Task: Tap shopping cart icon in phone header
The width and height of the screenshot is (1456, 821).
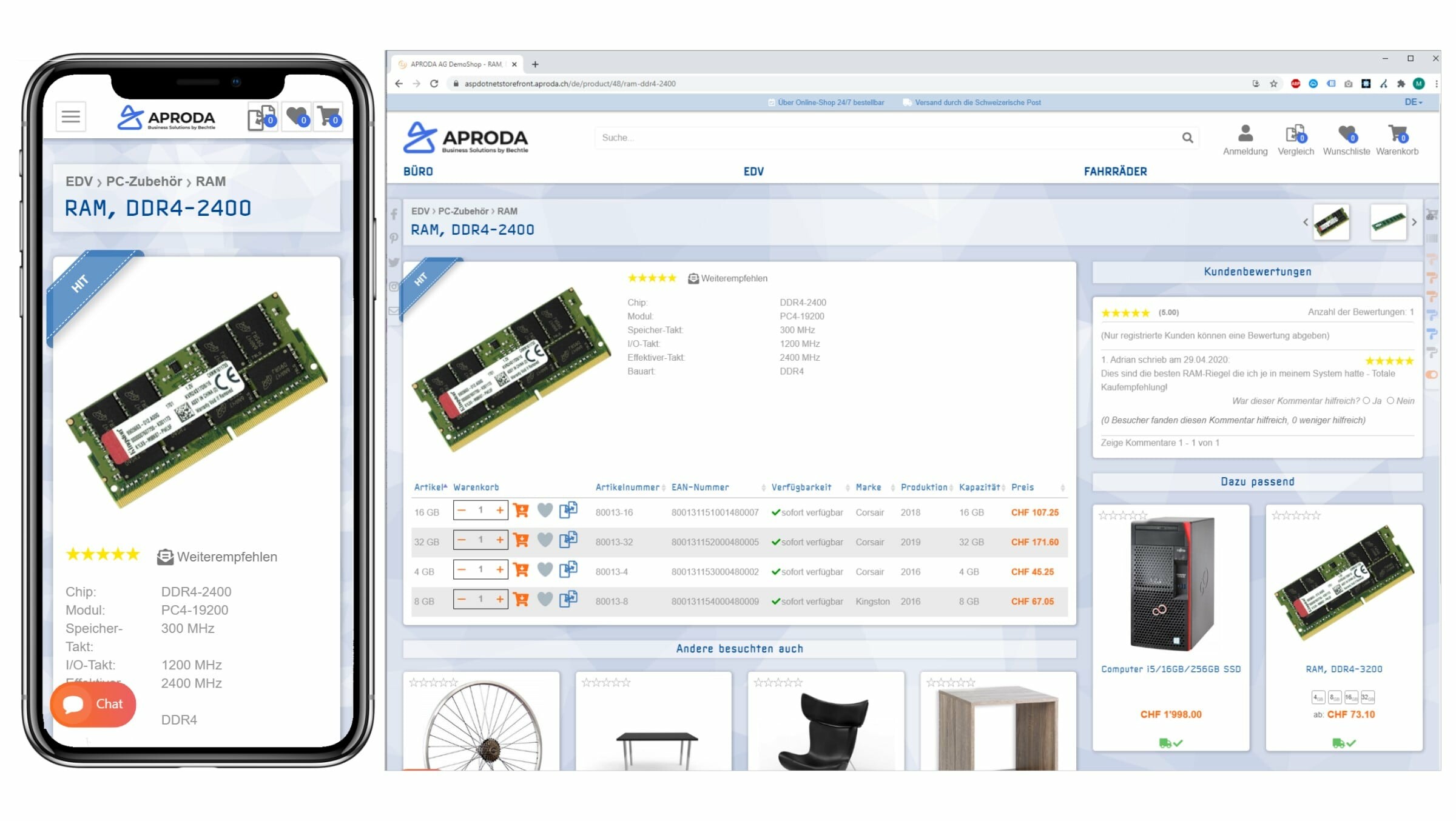Action: [x=329, y=116]
